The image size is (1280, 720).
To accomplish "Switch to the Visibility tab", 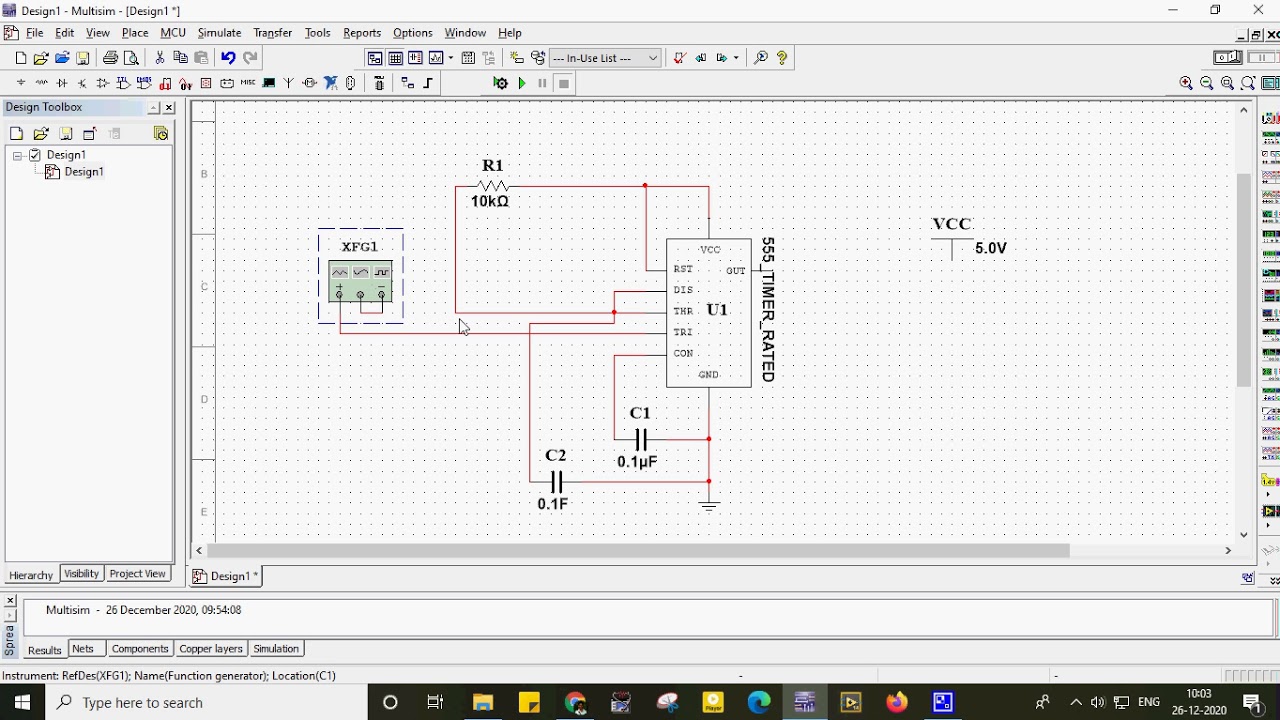I will click(x=81, y=574).
